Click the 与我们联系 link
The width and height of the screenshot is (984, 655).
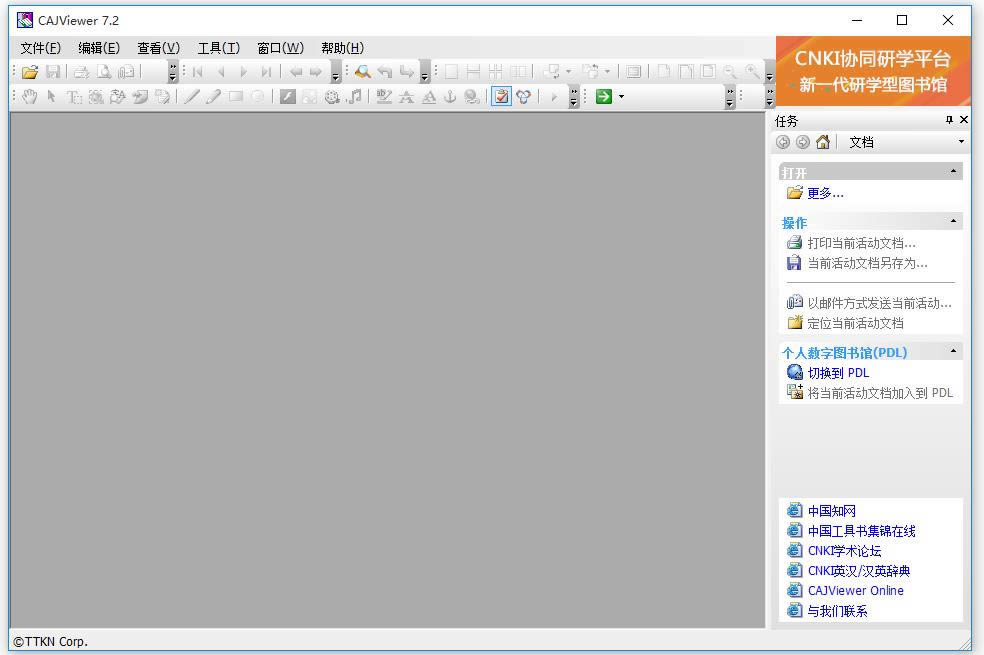click(x=837, y=611)
